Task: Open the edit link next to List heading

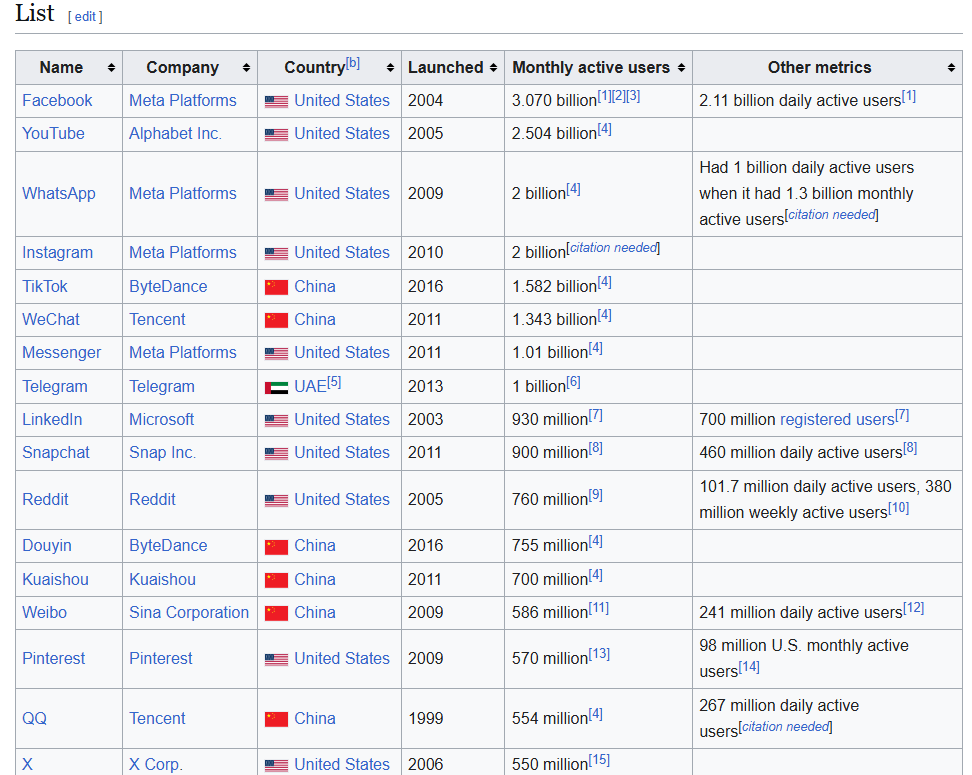Action: point(85,17)
